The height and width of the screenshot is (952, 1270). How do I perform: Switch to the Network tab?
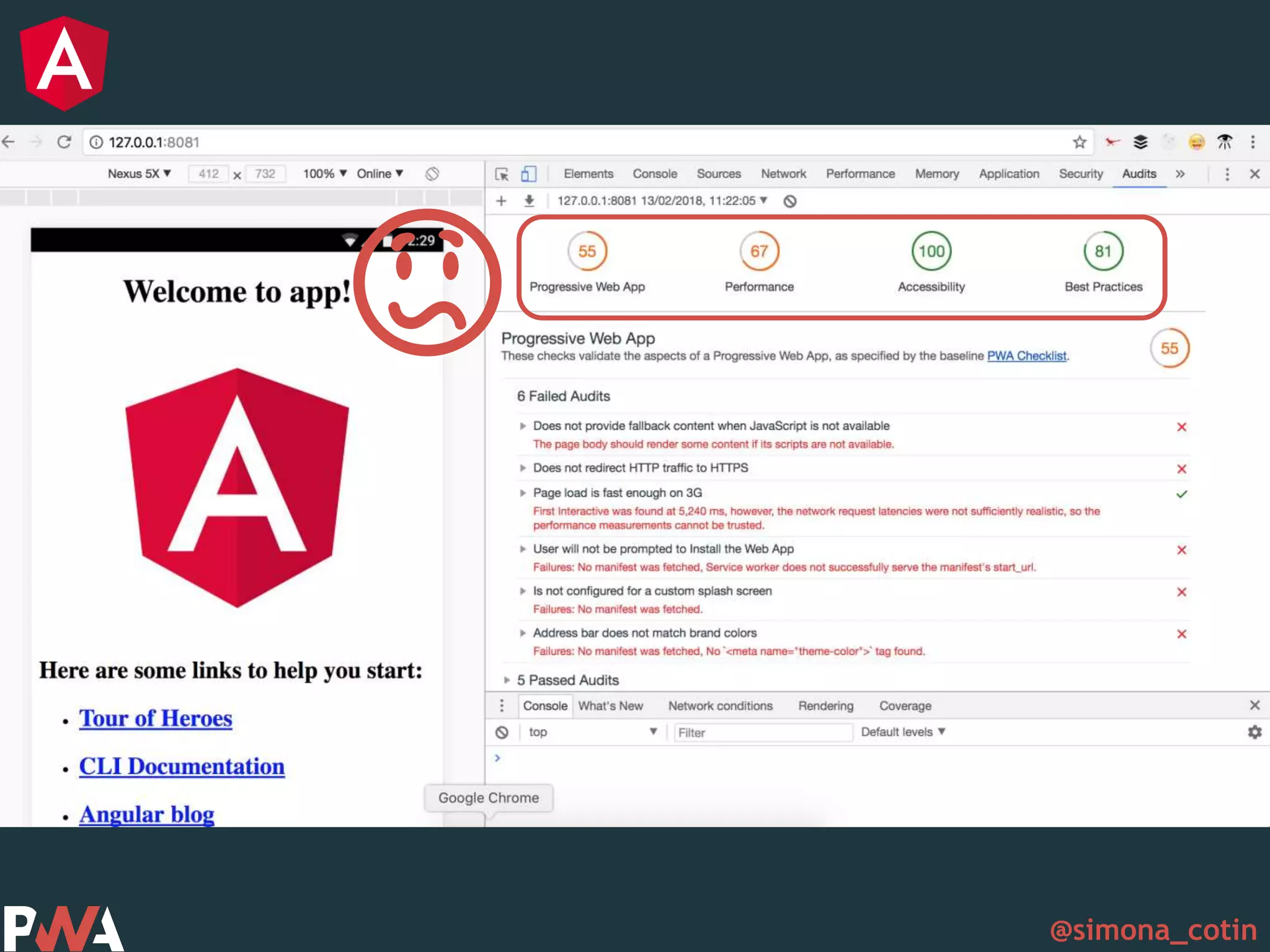(783, 174)
